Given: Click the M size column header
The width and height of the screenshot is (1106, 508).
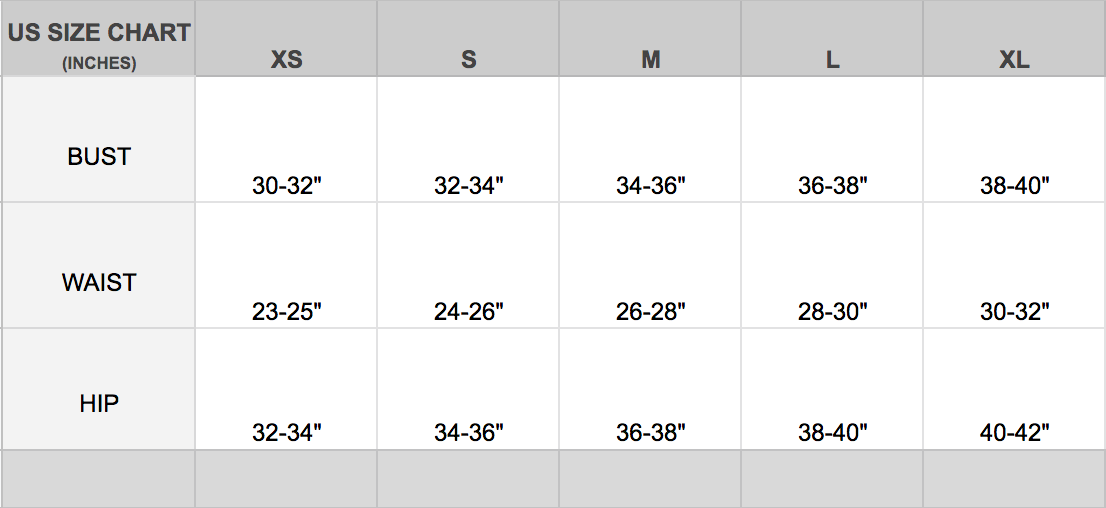Looking at the screenshot, I should (650, 60).
